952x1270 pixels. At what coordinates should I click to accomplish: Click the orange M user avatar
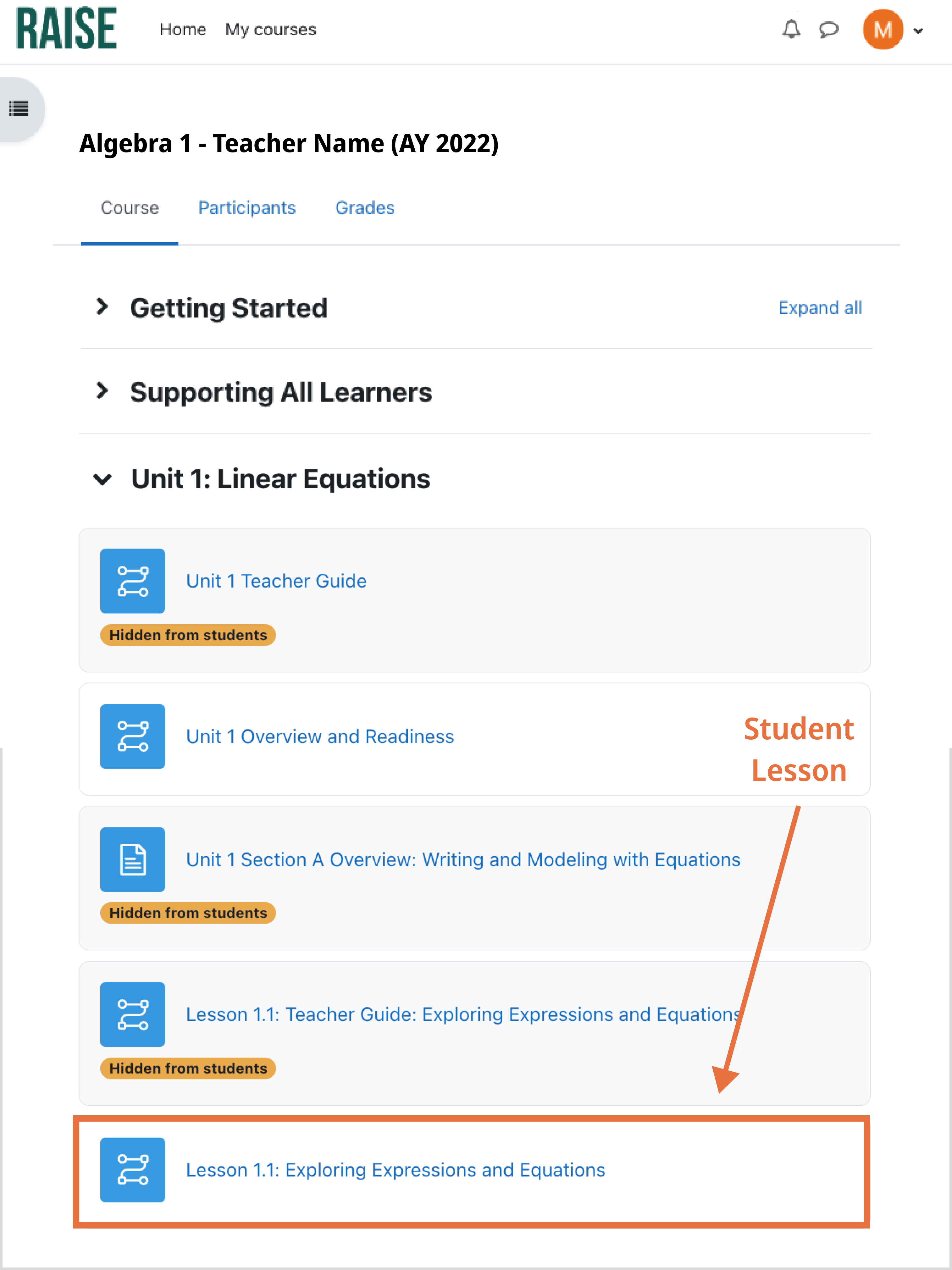coord(883,29)
